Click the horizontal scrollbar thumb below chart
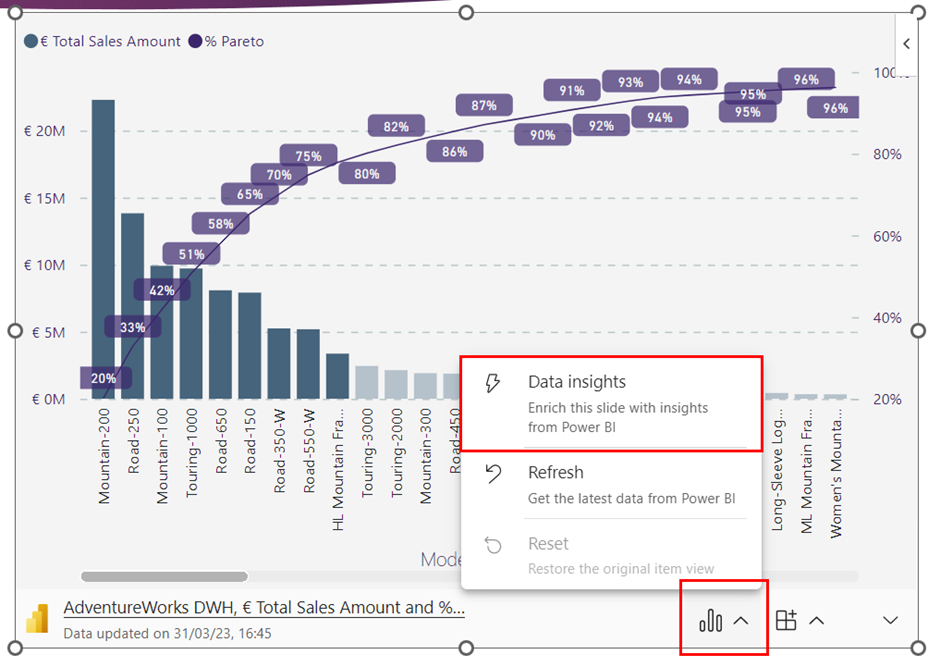 tap(164, 576)
